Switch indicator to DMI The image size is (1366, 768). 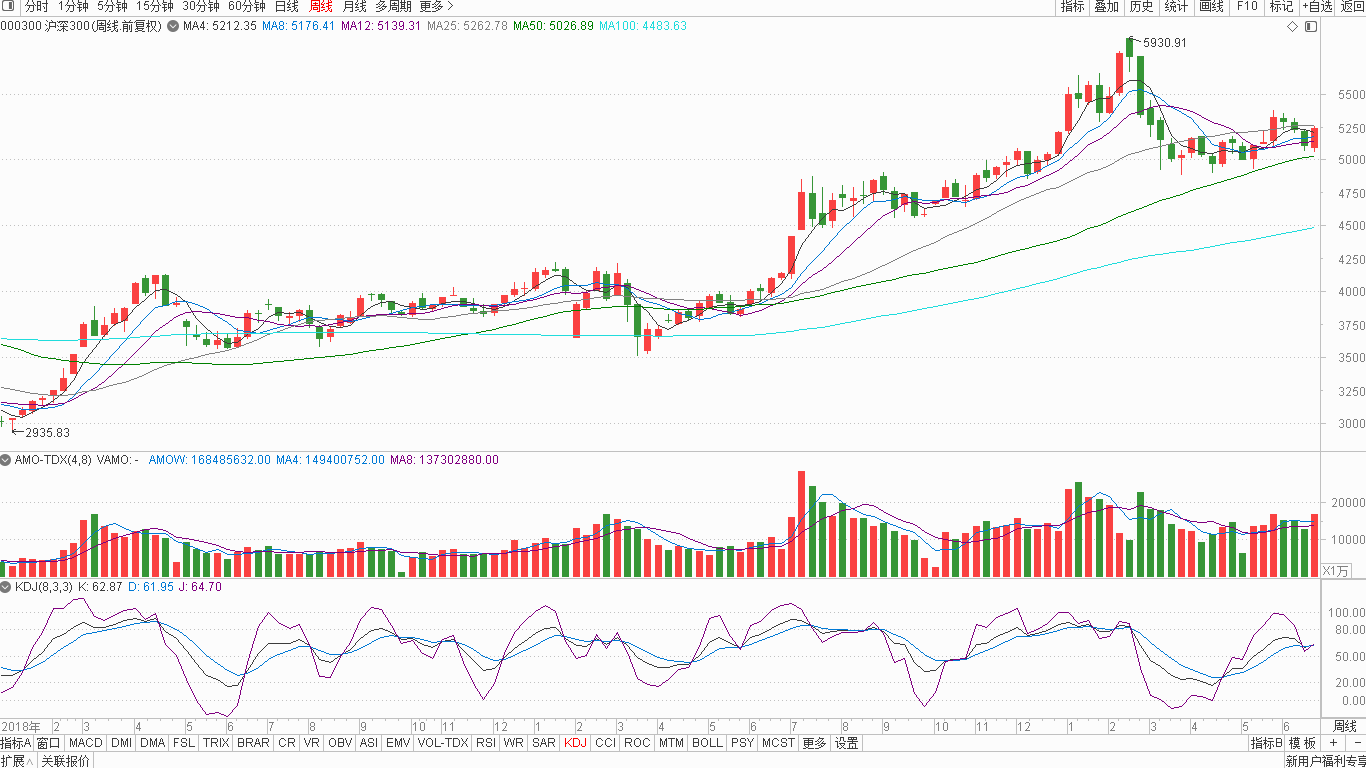coord(121,743)
